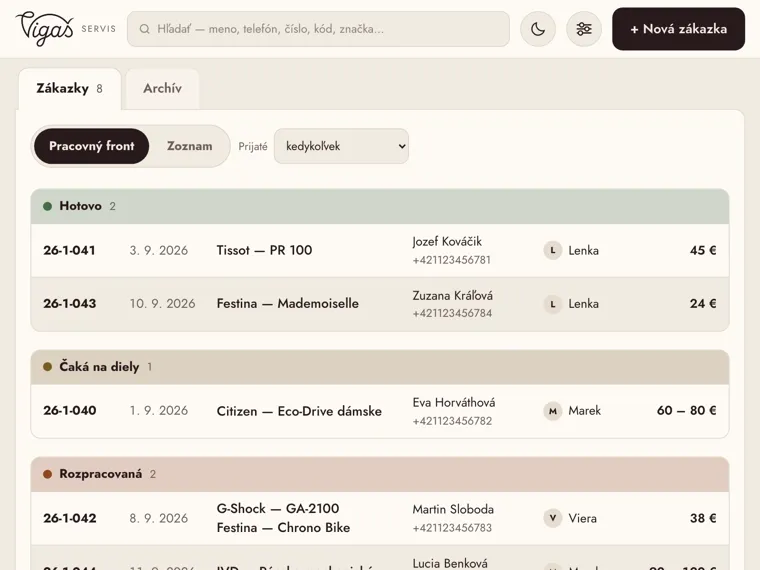The image size is (760, 570).
Task: Click the orange Rozpracovaná status dot
Action: pyautogui.click(x=48, y=474)
